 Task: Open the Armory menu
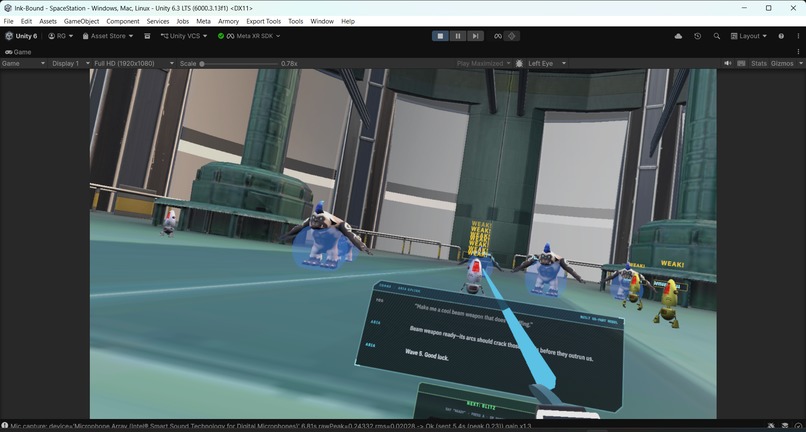[228, 21]
